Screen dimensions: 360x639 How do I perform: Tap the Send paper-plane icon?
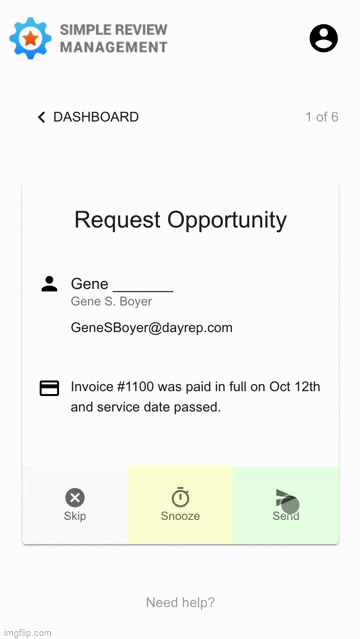coord(286,498)
